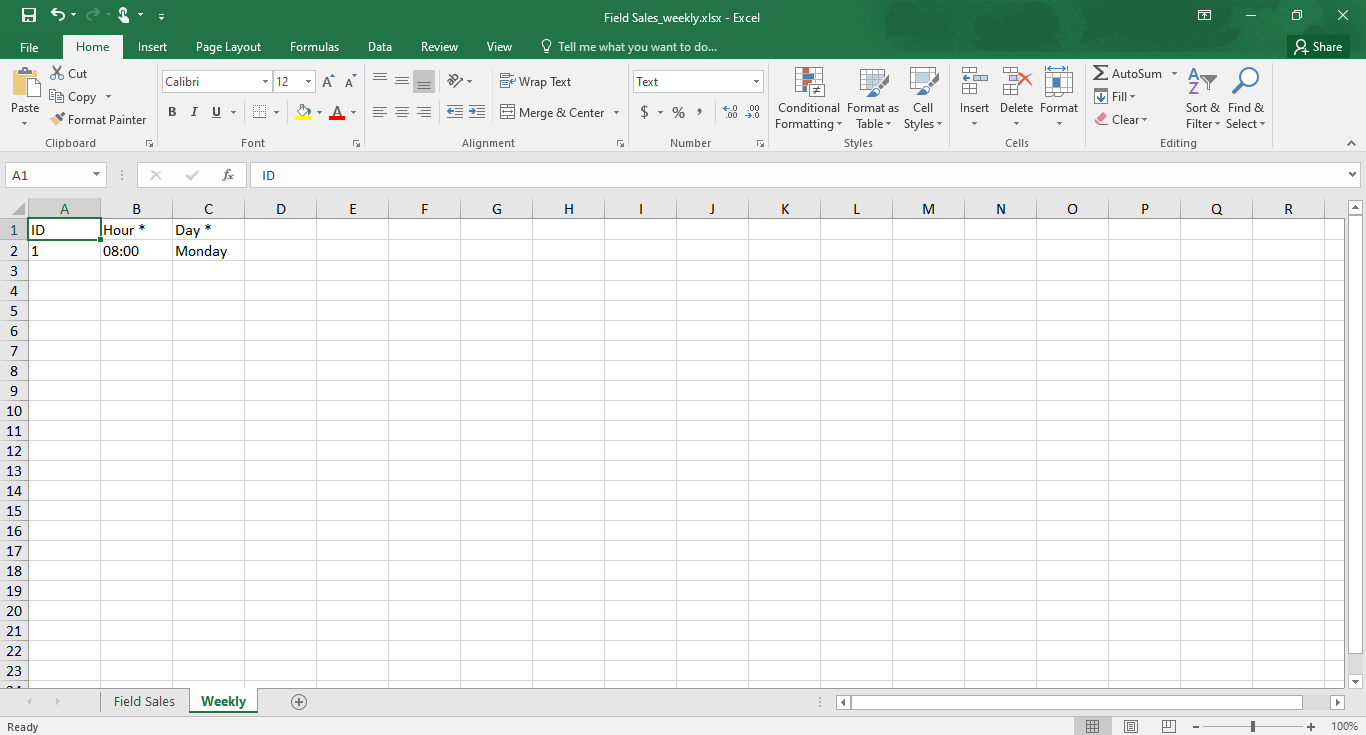Click the Merge & Center icon
Image resolution: width=1366 pixels, height=735 pixels.
point(508,113)
